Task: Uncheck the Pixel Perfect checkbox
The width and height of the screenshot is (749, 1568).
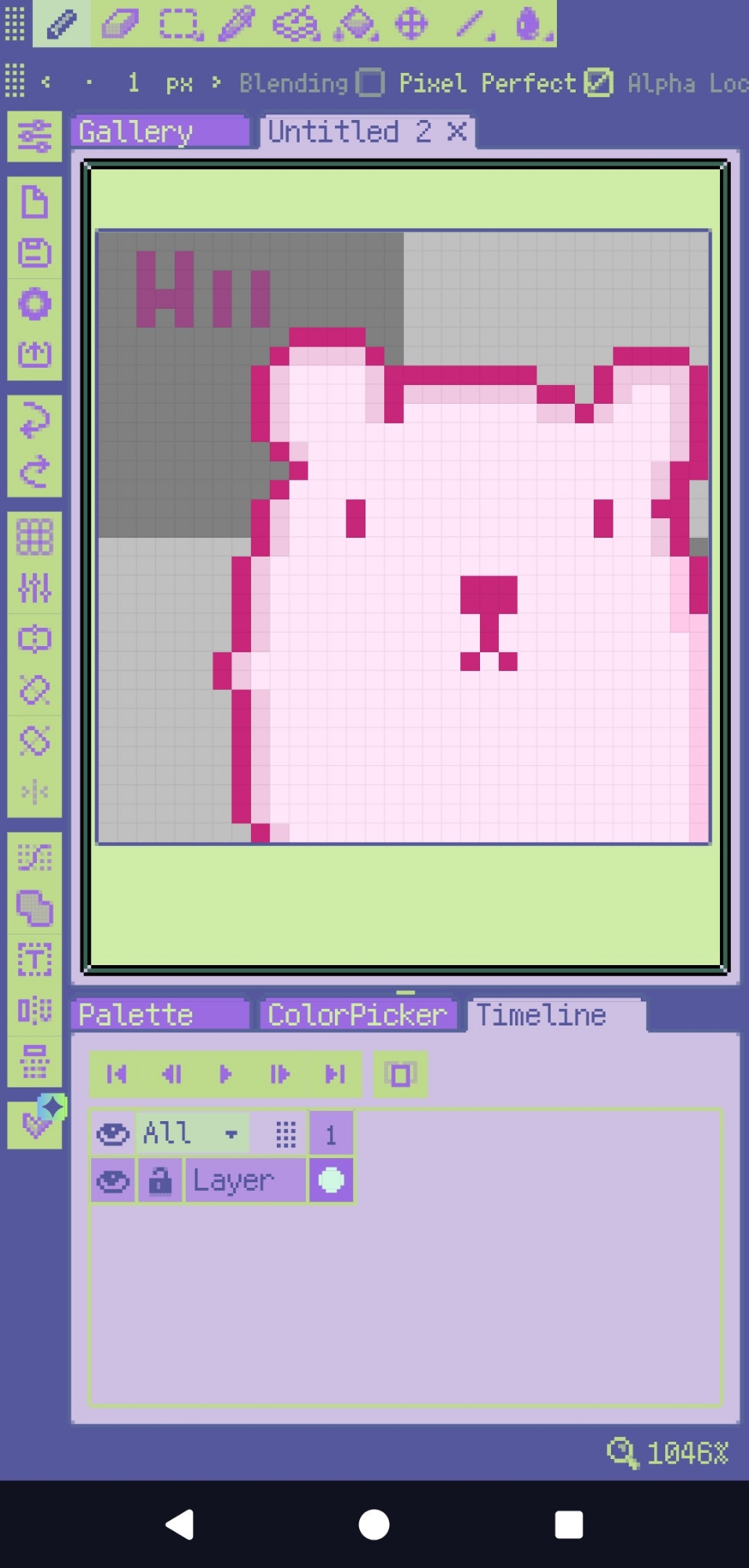Action: [599, 82]
